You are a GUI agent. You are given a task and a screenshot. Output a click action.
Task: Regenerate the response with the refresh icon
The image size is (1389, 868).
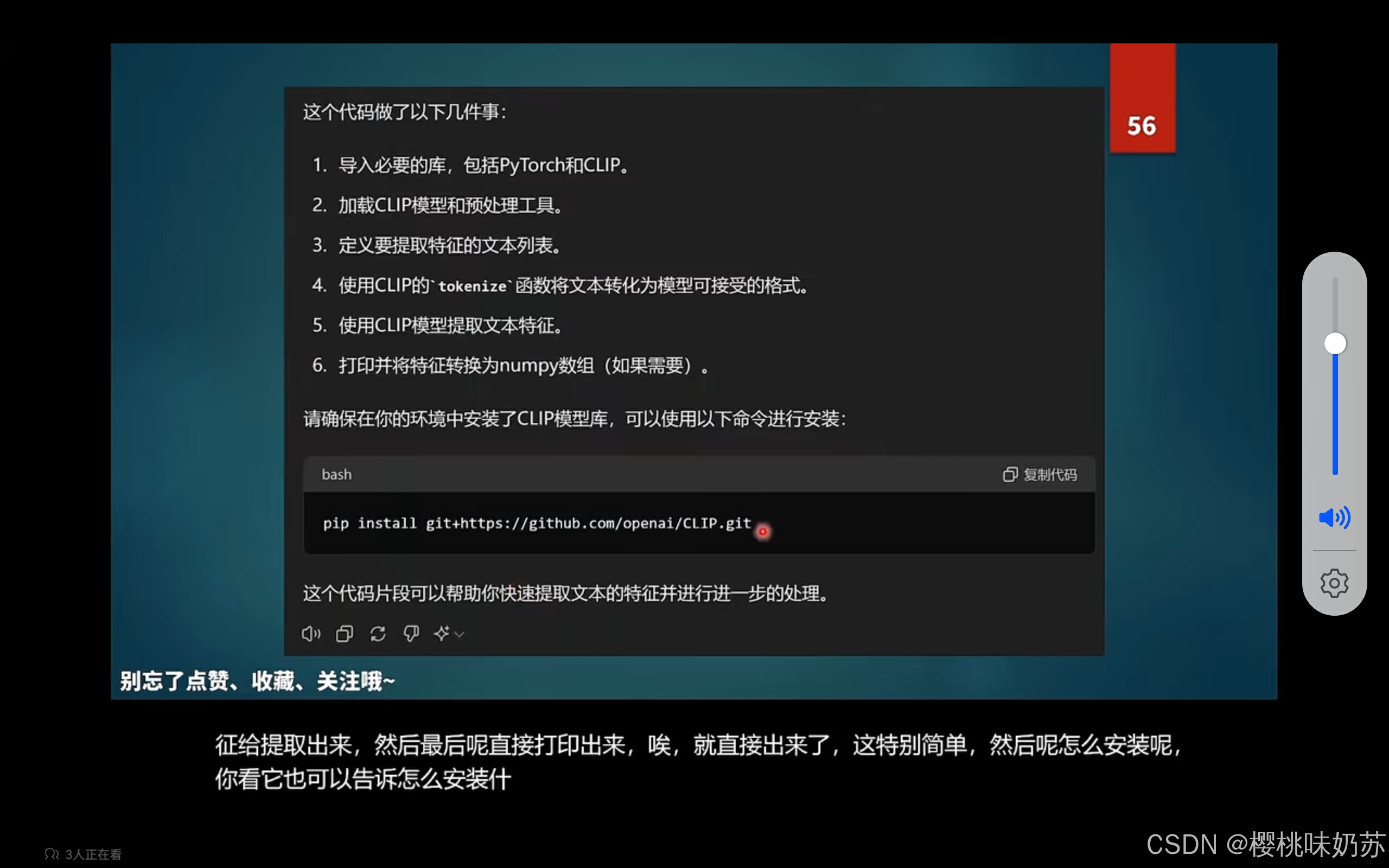[378, 634]
